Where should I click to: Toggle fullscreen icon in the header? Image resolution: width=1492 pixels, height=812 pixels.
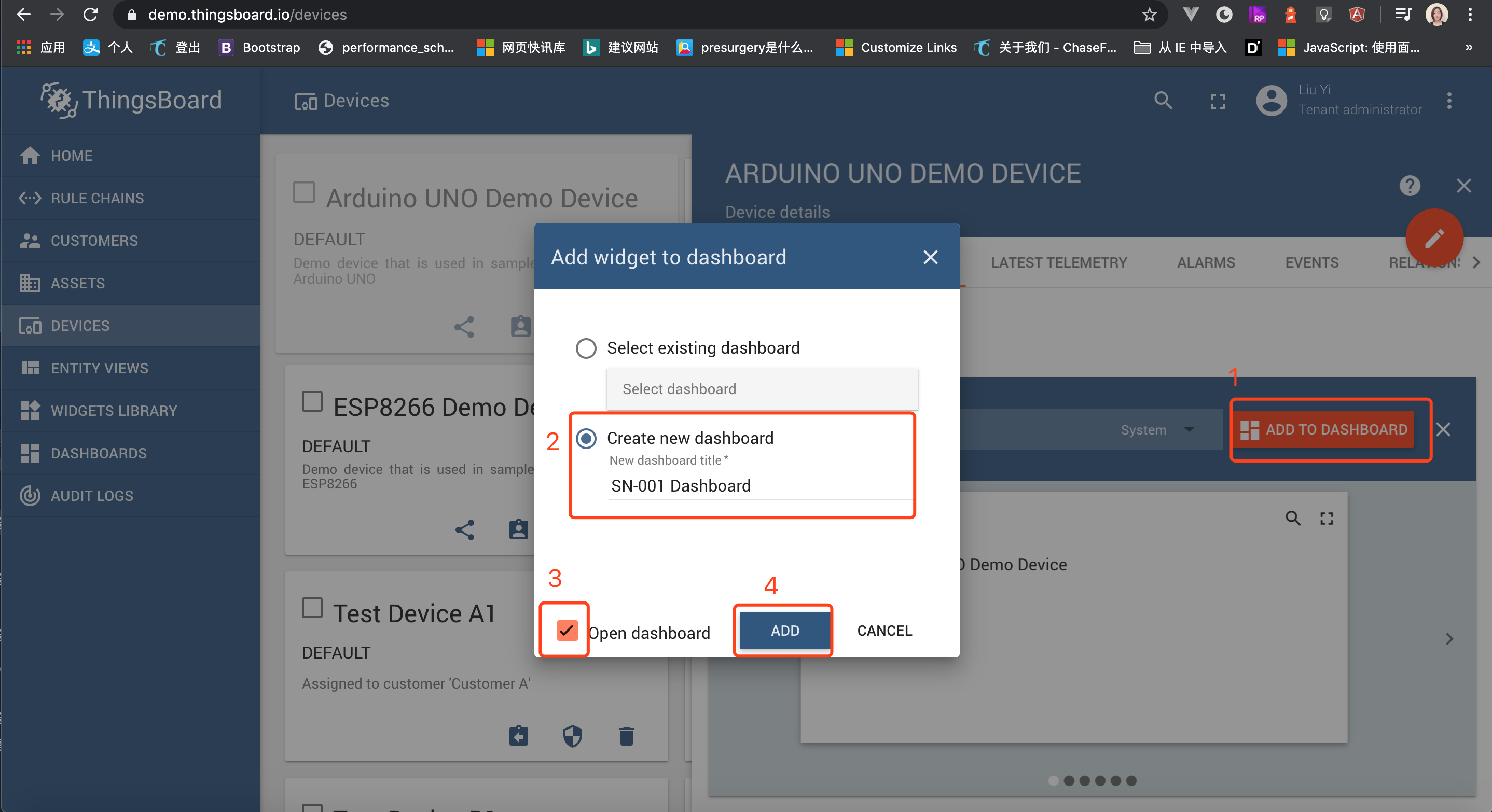(1218, 101)
